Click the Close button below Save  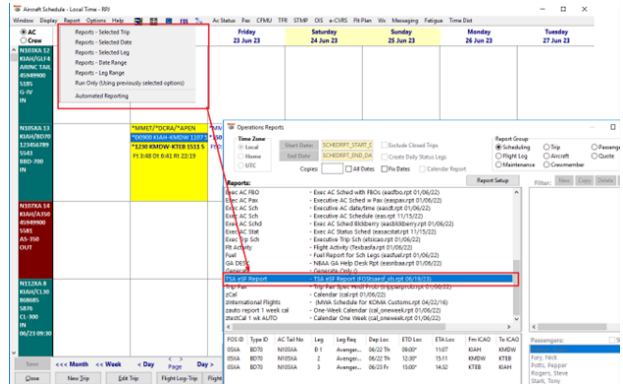click(x=32, y=378)
